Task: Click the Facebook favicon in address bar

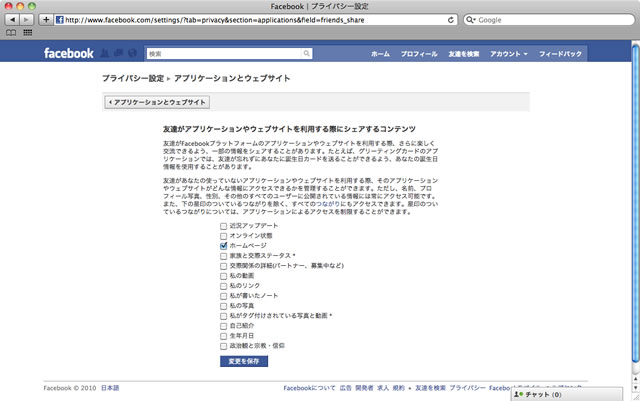Action: tap(60, 20)
